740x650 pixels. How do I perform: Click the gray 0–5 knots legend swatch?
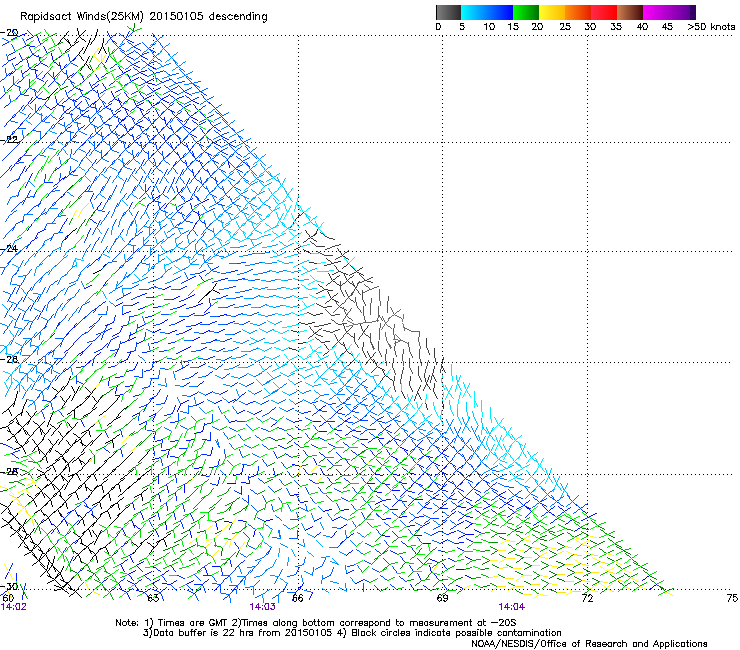(x=448, y=12)
